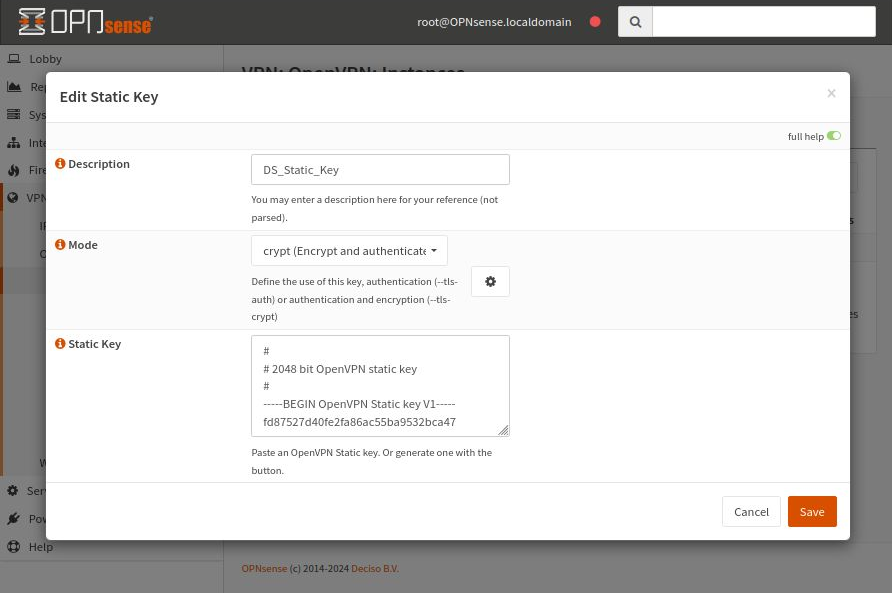Select the VPN globe icon
892x593 pixels.
click(x=13, y=197)
